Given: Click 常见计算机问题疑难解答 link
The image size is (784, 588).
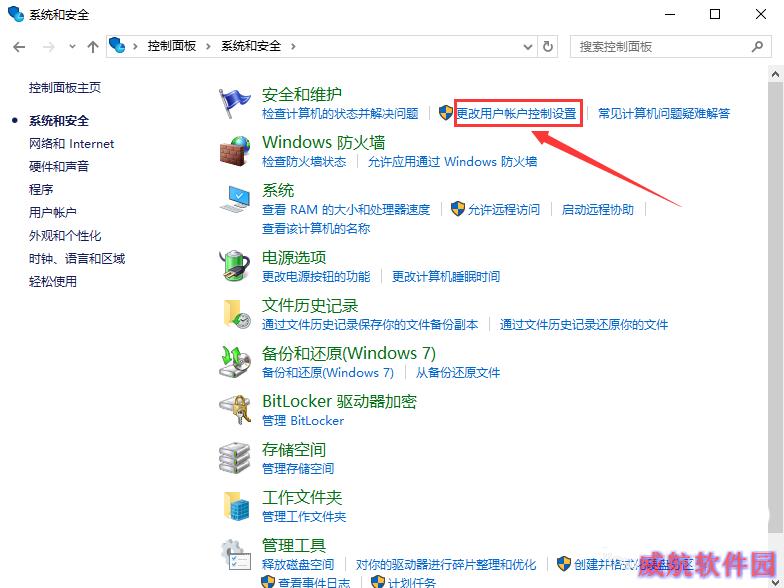Looking at the screenshot, I should click(664, 114).
